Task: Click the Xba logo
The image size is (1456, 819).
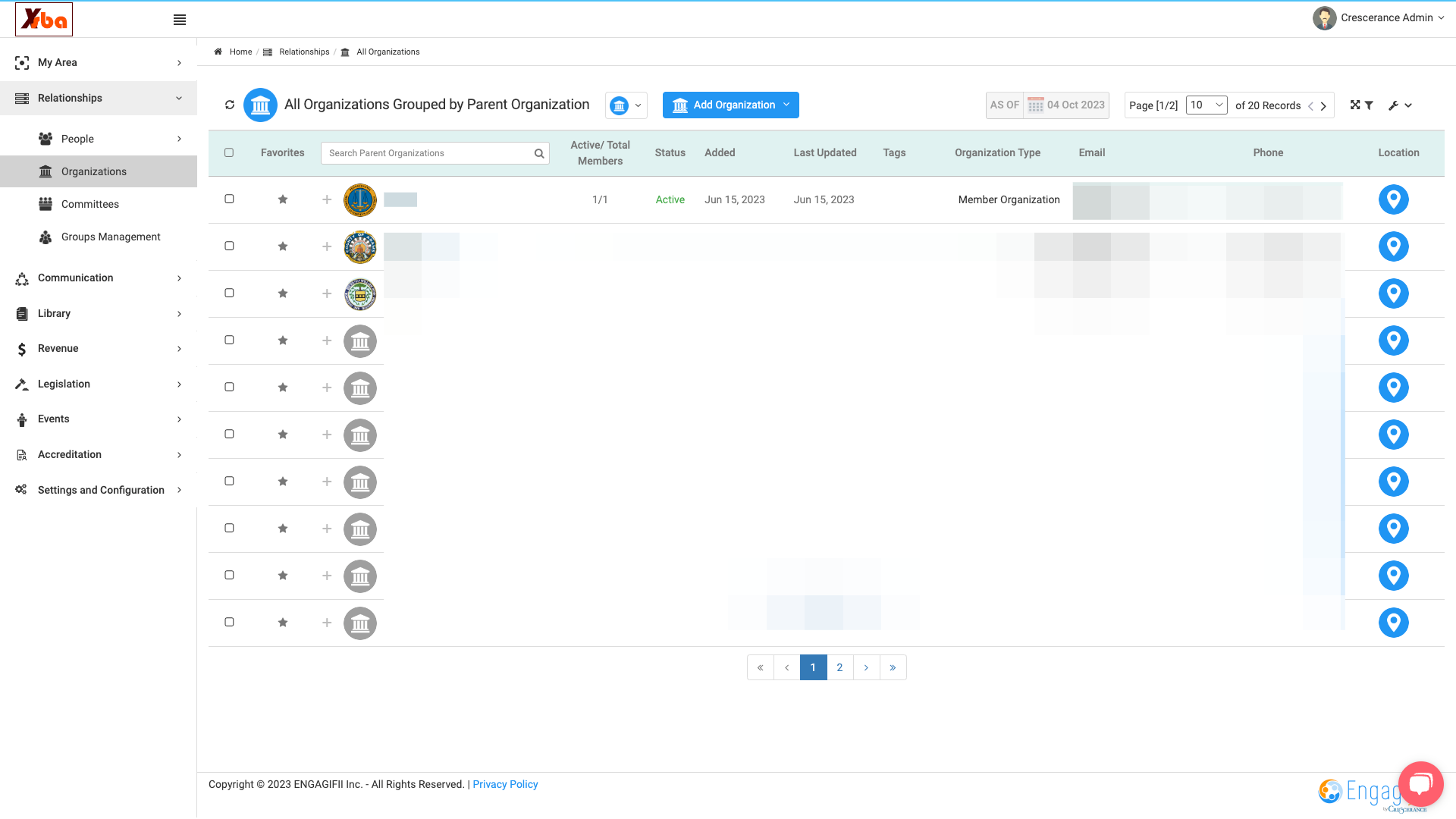Action: pyautogui.click(x=44, y=19)
